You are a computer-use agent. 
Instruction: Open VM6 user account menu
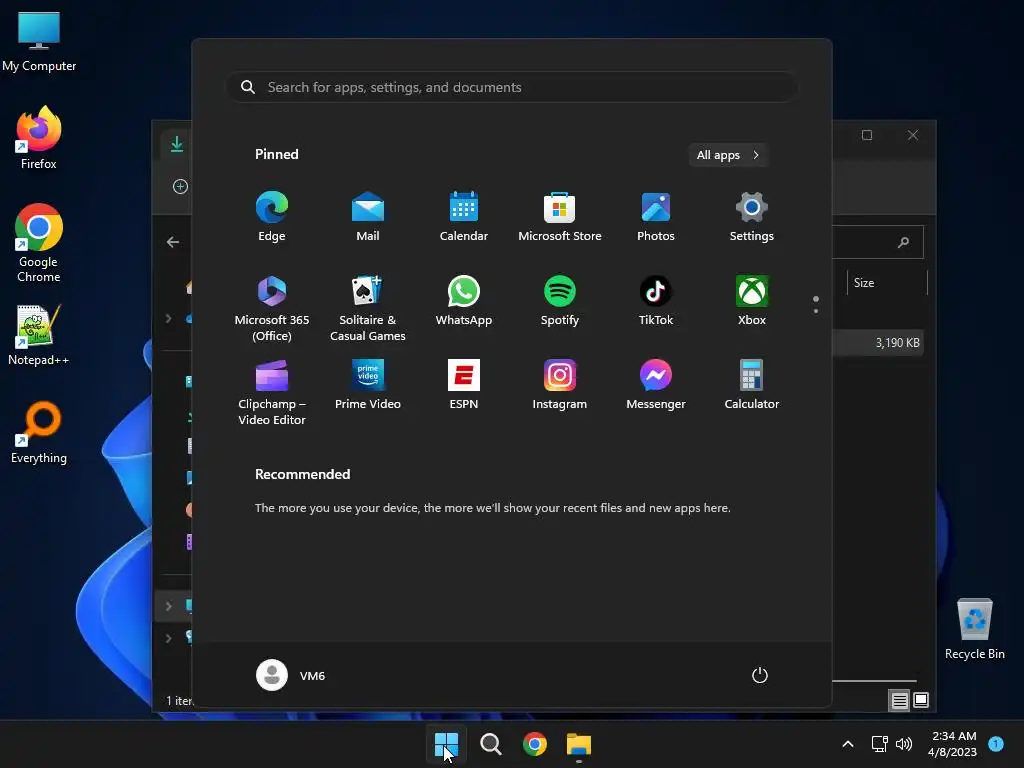click(x=291, y=675)
